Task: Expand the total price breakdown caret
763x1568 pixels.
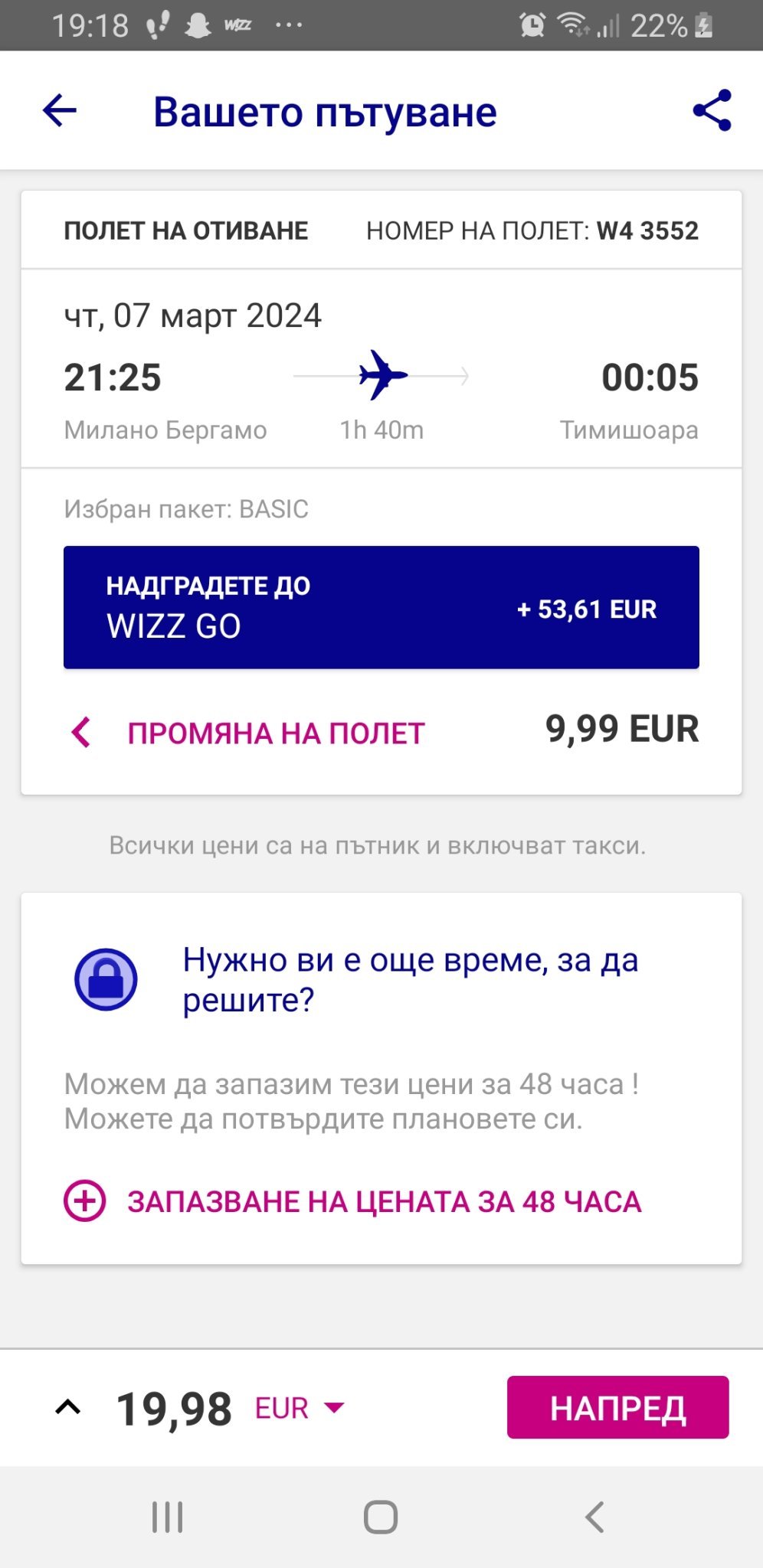Action: [68, 1407]
